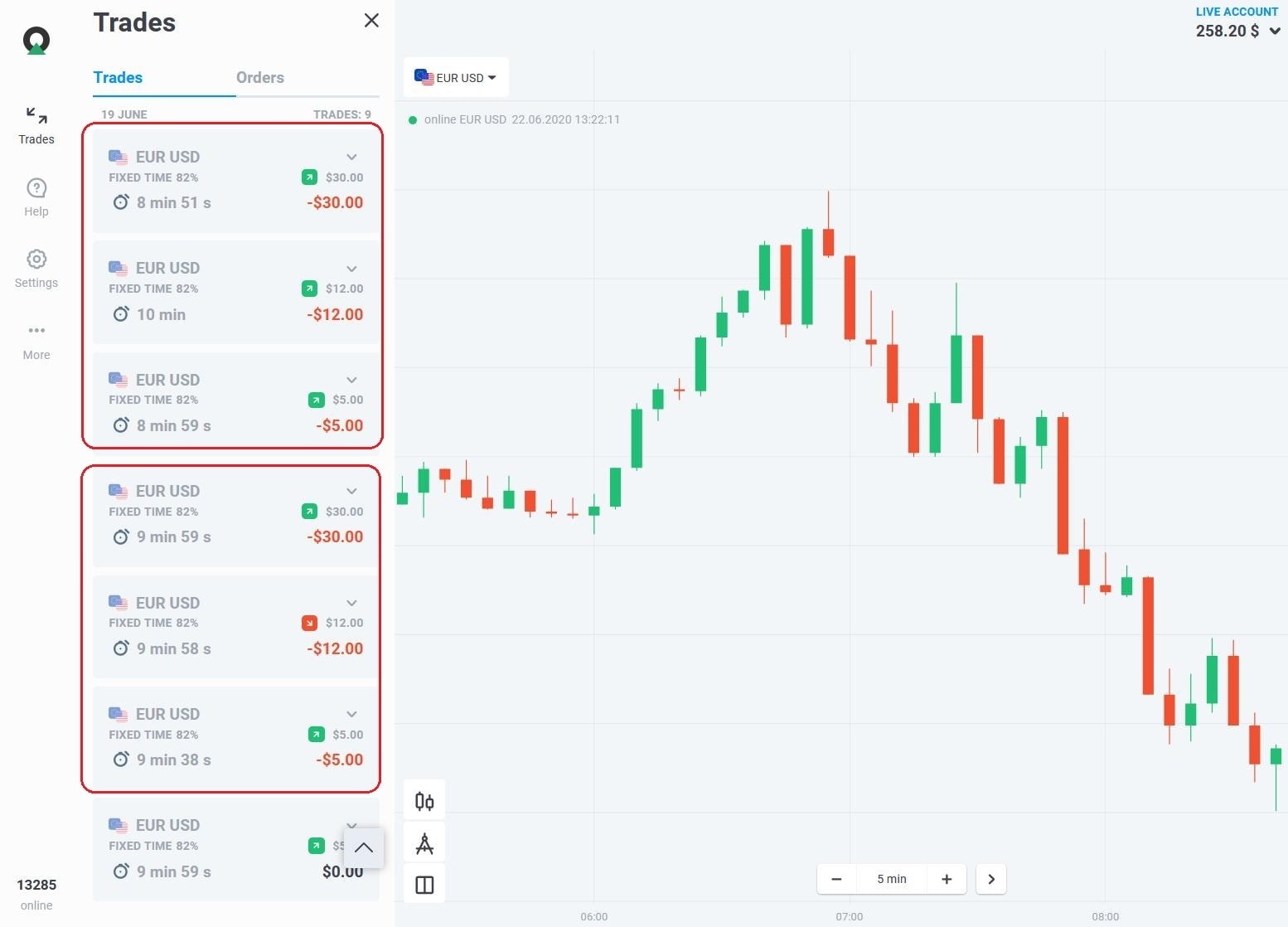Jump chart forward with arrow button
Screen dimensions: 1288x927
(x=991, y=879)
